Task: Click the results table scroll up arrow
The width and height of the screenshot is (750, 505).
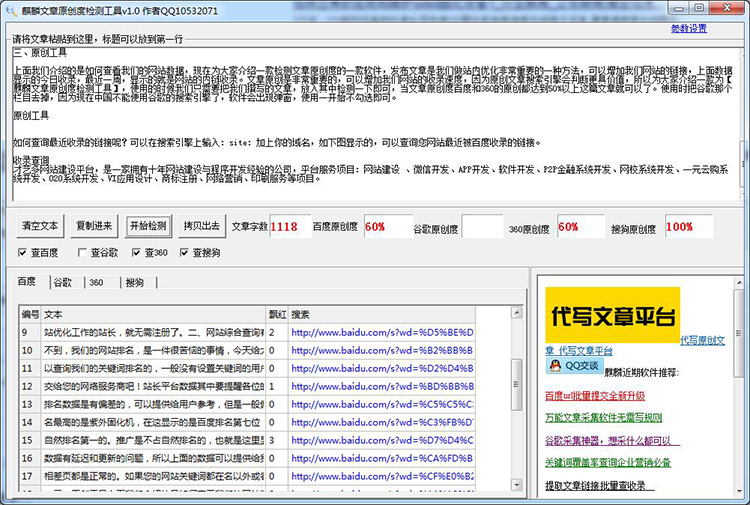Action: coord(517,313)
